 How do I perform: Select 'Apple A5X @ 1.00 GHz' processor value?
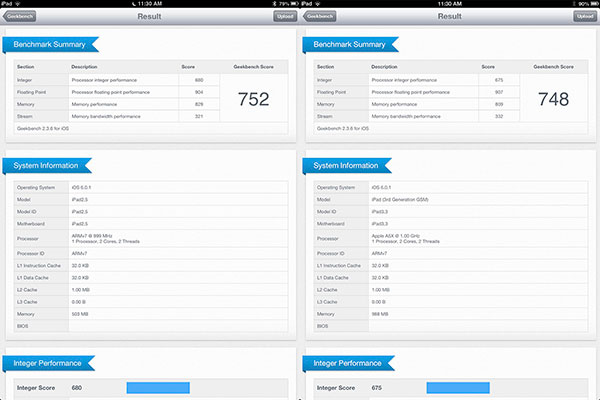[x=396, y=236]
